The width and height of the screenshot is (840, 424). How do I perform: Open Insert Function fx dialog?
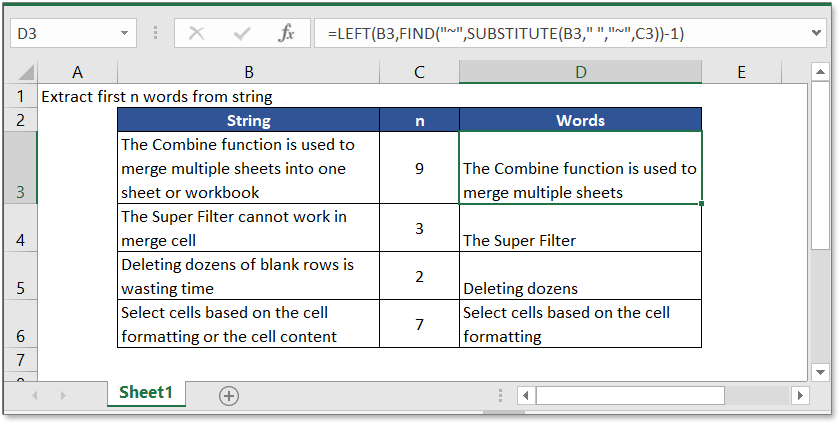[286, 33]
